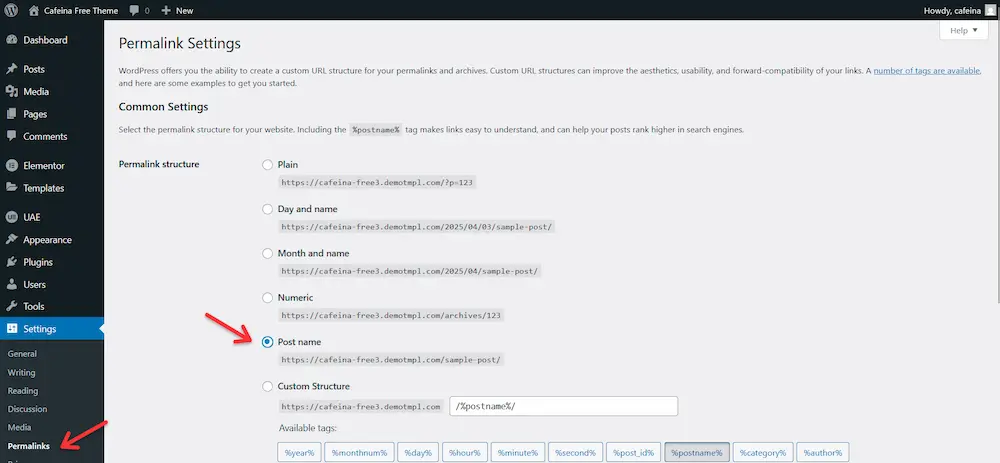Click the Common Settings heading
This screenshot has width=1000, height=463.
(x=163, y=107)
